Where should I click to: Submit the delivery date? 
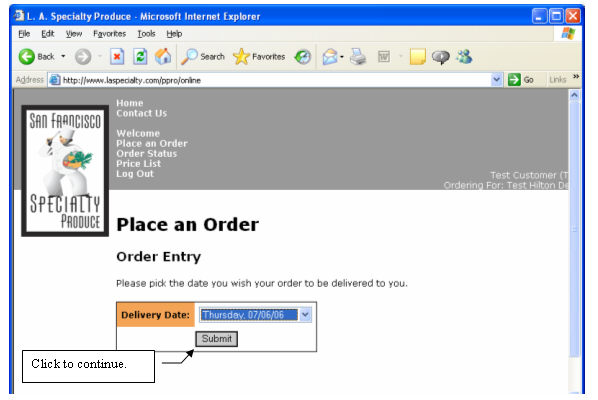(x=217, y=339)
